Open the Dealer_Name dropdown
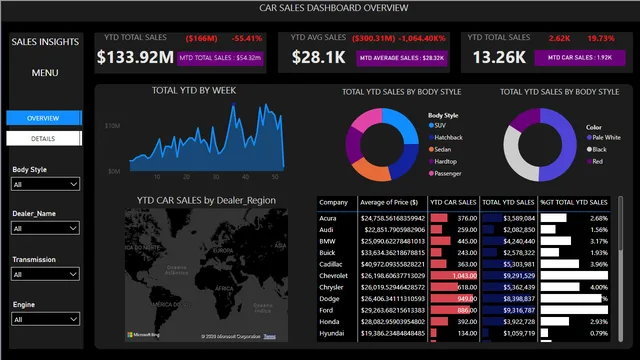Image resolution: width=640 pixels, height=360 pixels. (45, 228)
